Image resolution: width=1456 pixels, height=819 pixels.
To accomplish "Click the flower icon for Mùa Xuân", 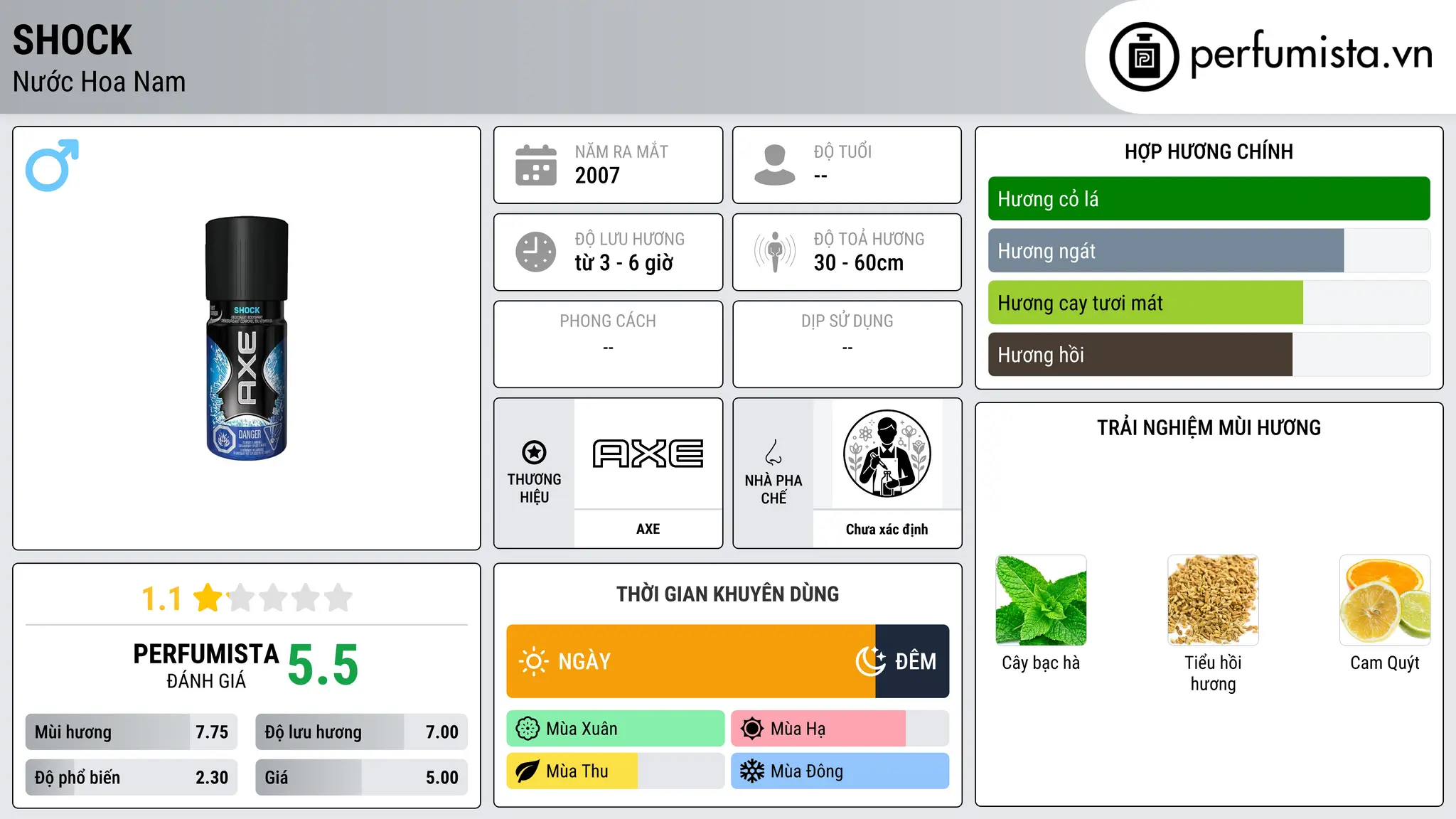I will [x=528, y=729].
